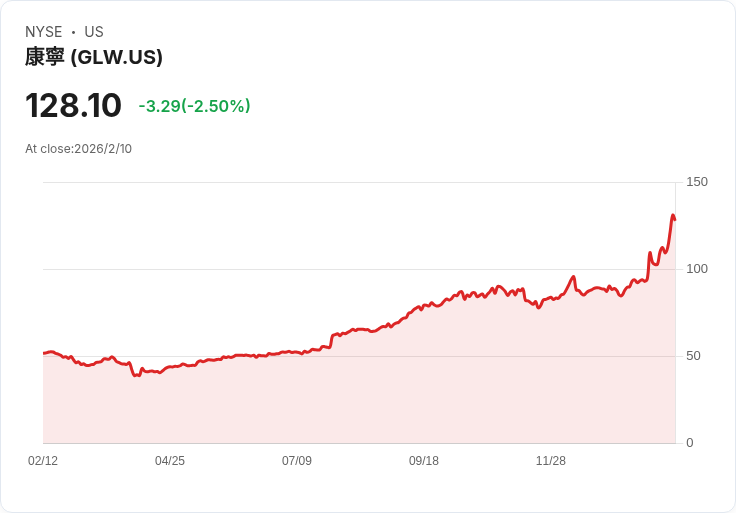Viewport: 736px width, 513px height.
Task: Click the At close:2026/2/10 timestamp
Action: click(x=78, y=149)
